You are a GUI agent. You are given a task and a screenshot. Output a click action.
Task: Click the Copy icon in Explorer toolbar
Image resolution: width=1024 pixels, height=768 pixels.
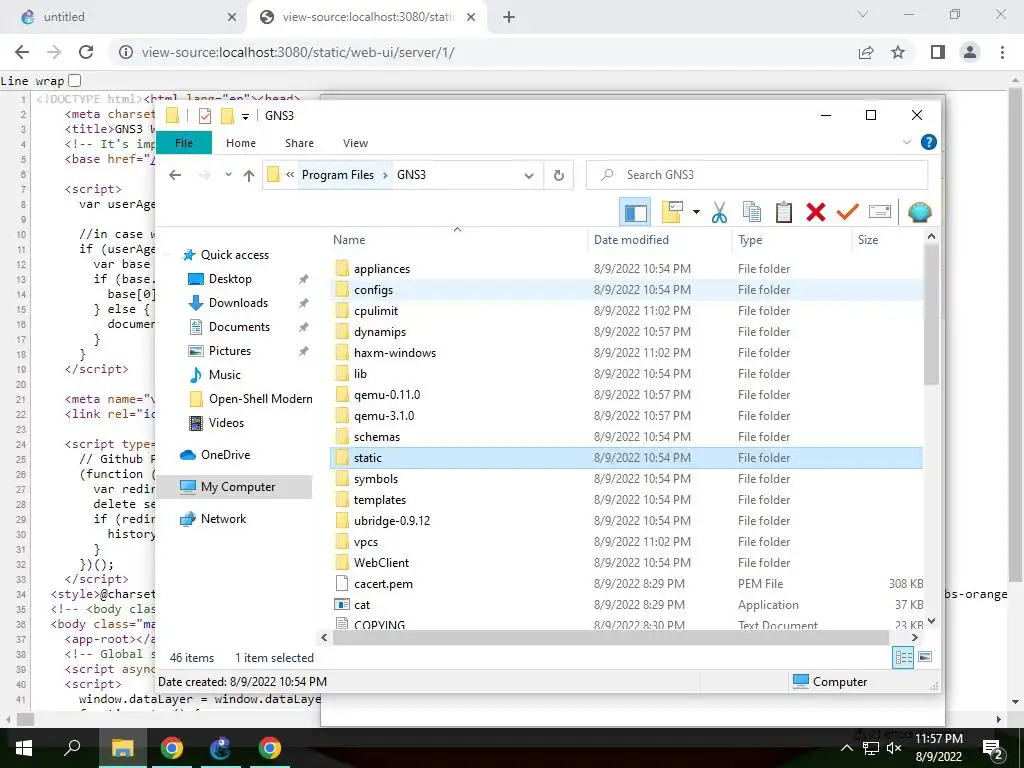(752, 212)
